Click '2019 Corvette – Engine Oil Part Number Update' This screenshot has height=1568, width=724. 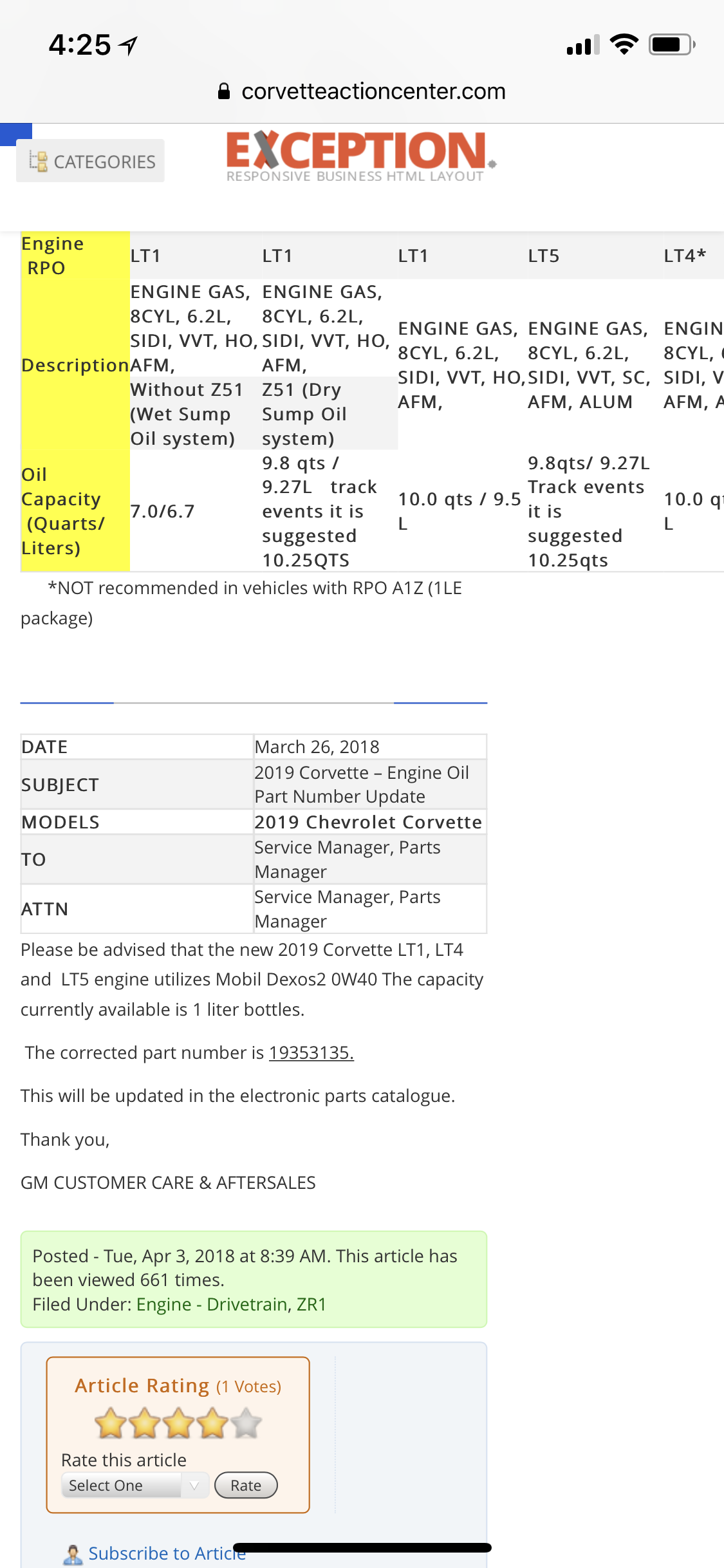370,784
